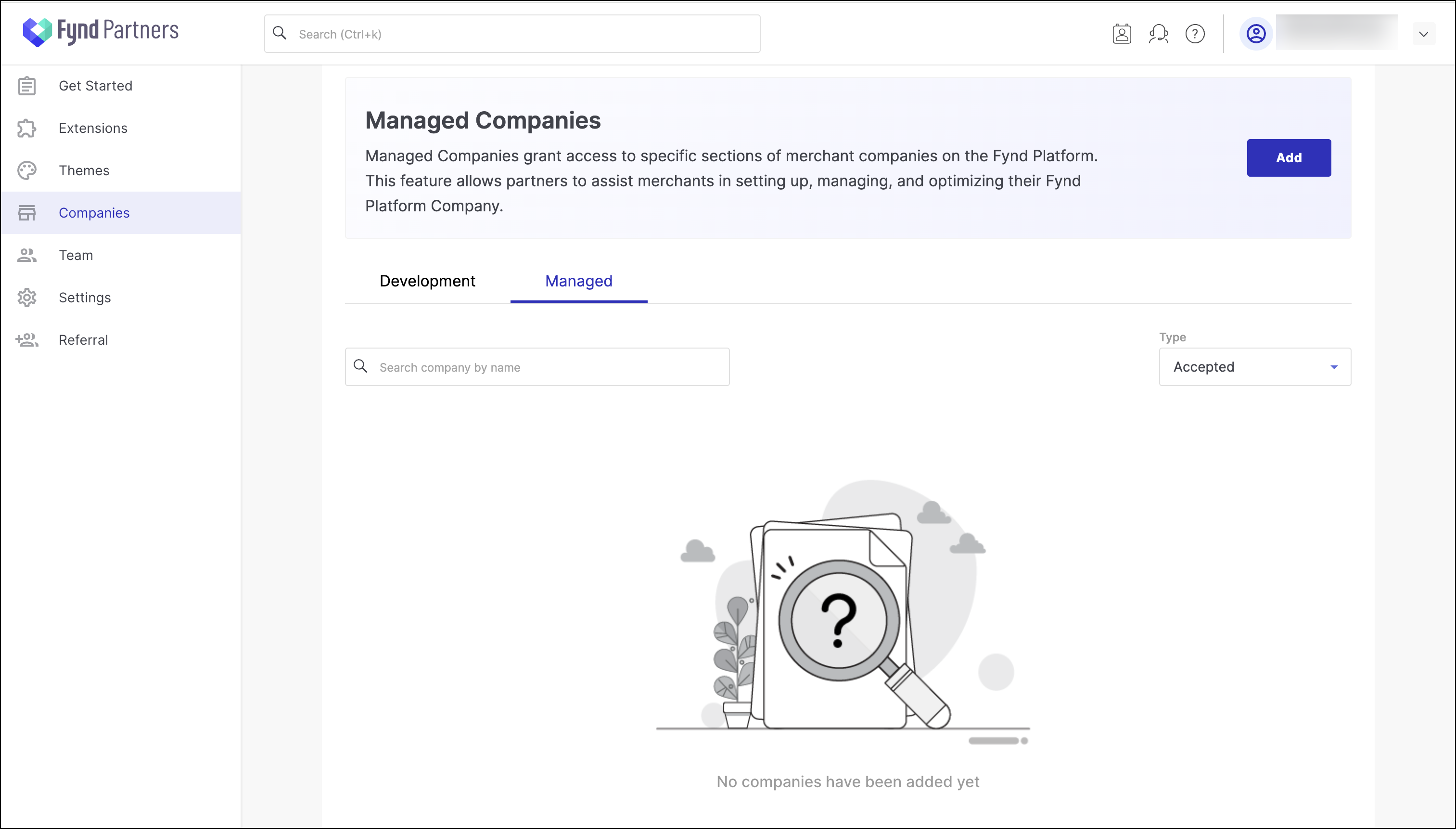Screen dimensions: 1456x829
Task: Click the Settings gear icon
Action: [x=27, y=298]
